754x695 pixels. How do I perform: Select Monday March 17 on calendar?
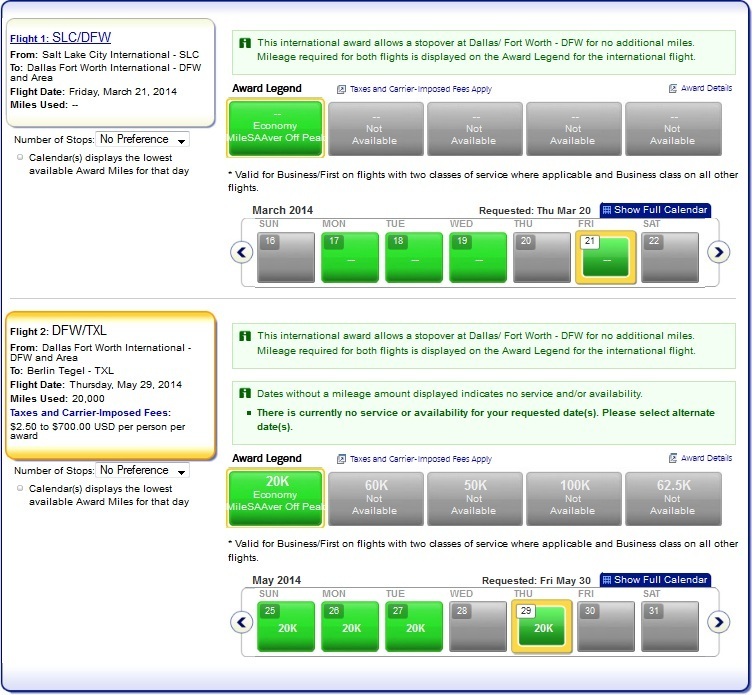[x=350, y=257]
